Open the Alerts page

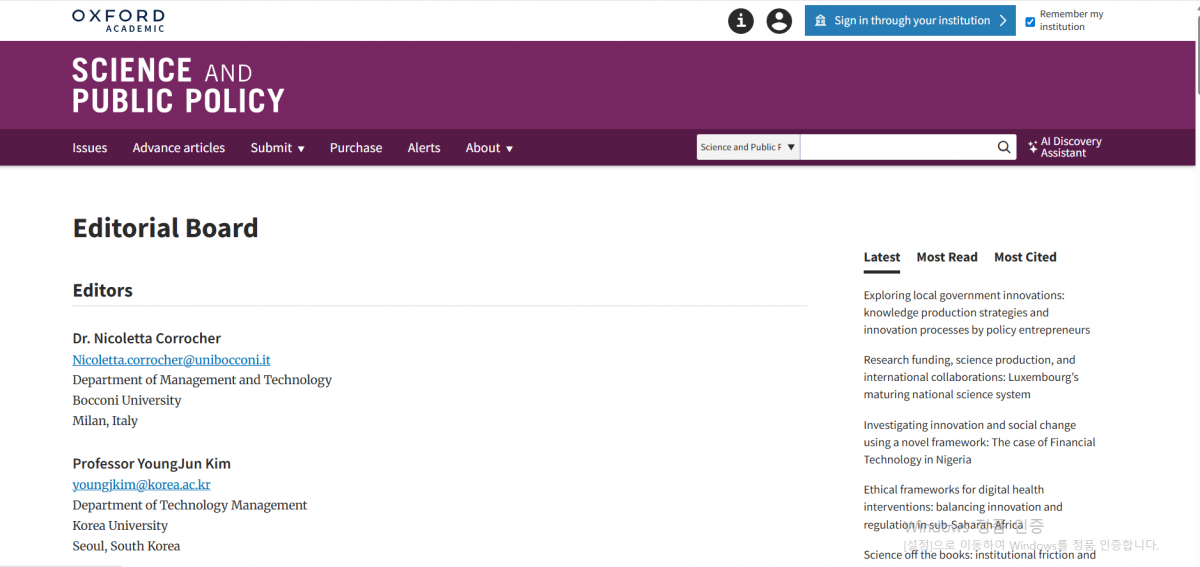(x=424, y=148)
